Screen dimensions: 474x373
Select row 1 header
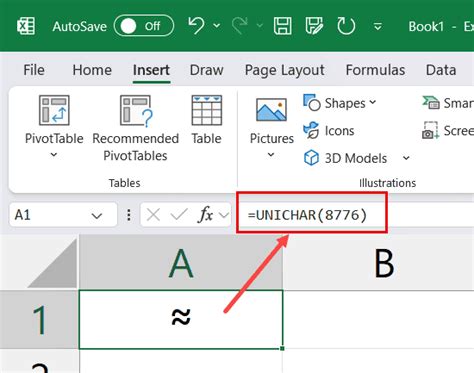pyautogui.click(x=39, y=320)
